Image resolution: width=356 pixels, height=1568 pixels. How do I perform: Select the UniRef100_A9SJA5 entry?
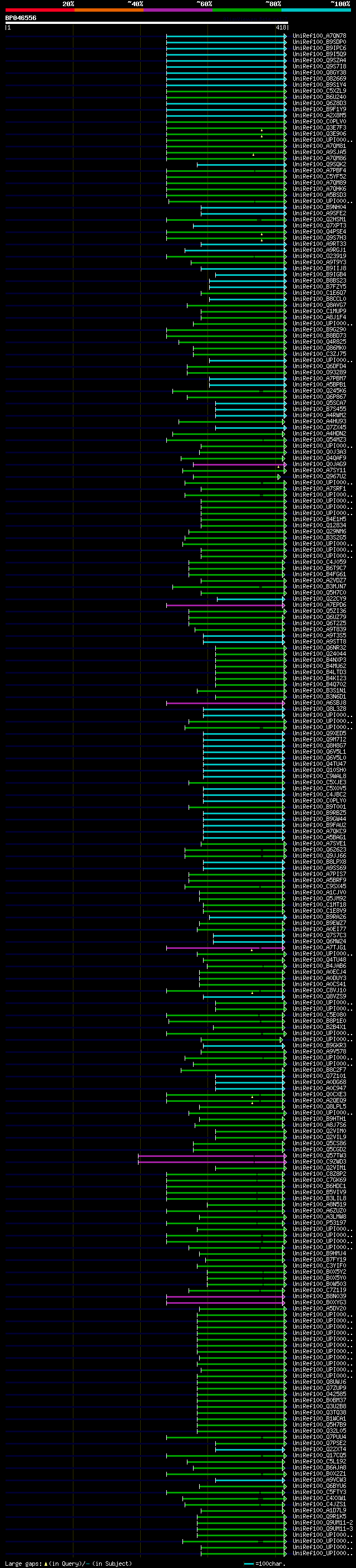pyautogui.click(x=319, y=152)
